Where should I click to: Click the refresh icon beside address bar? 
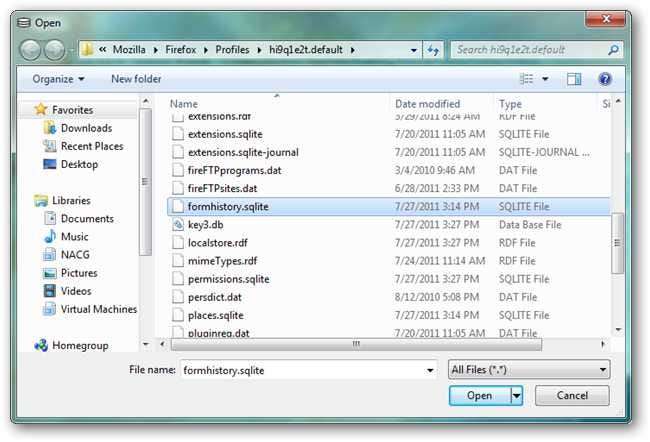(x=433, y=50)
